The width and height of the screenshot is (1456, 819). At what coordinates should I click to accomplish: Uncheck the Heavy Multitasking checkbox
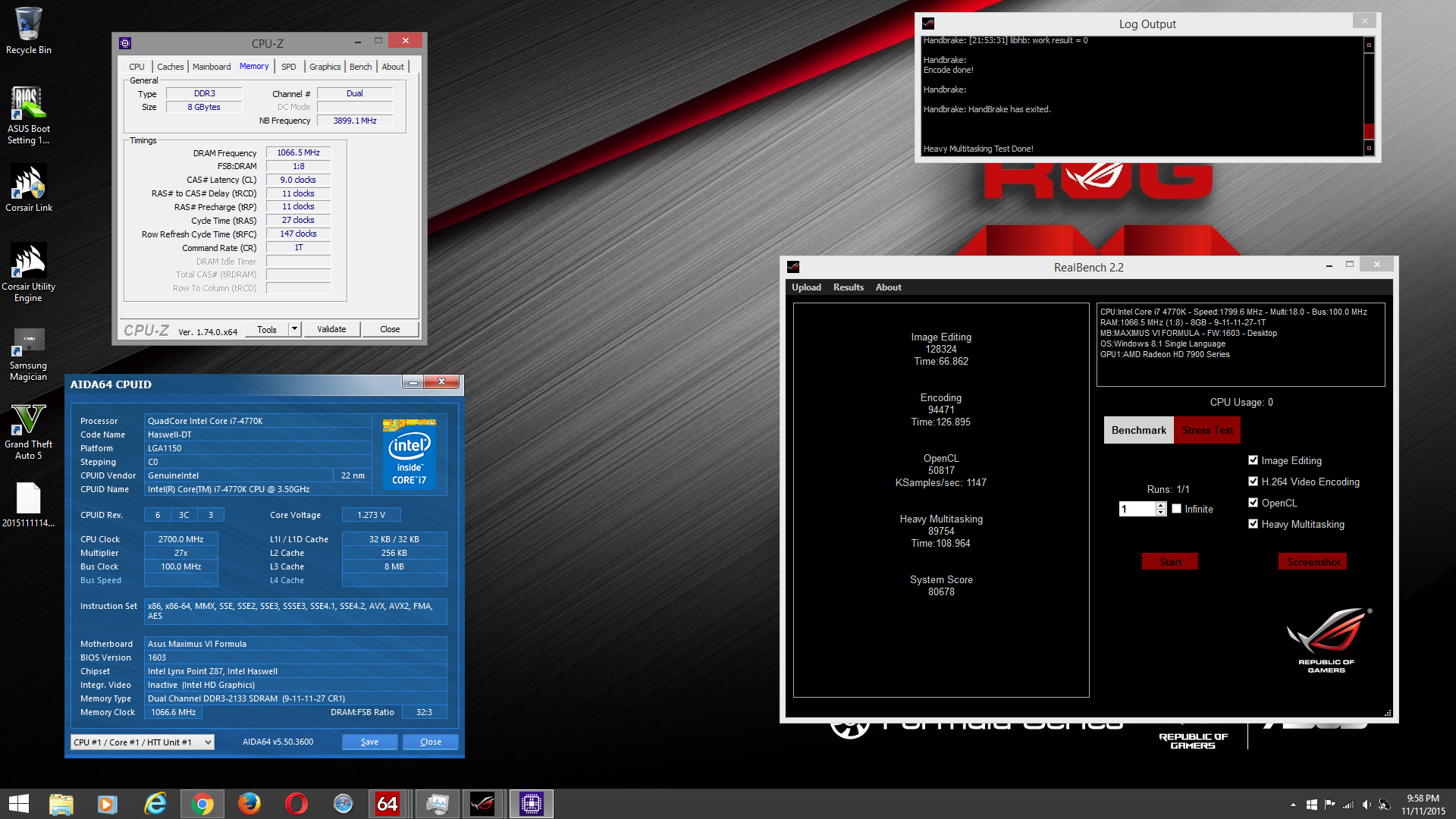[x=1253, y=524]
